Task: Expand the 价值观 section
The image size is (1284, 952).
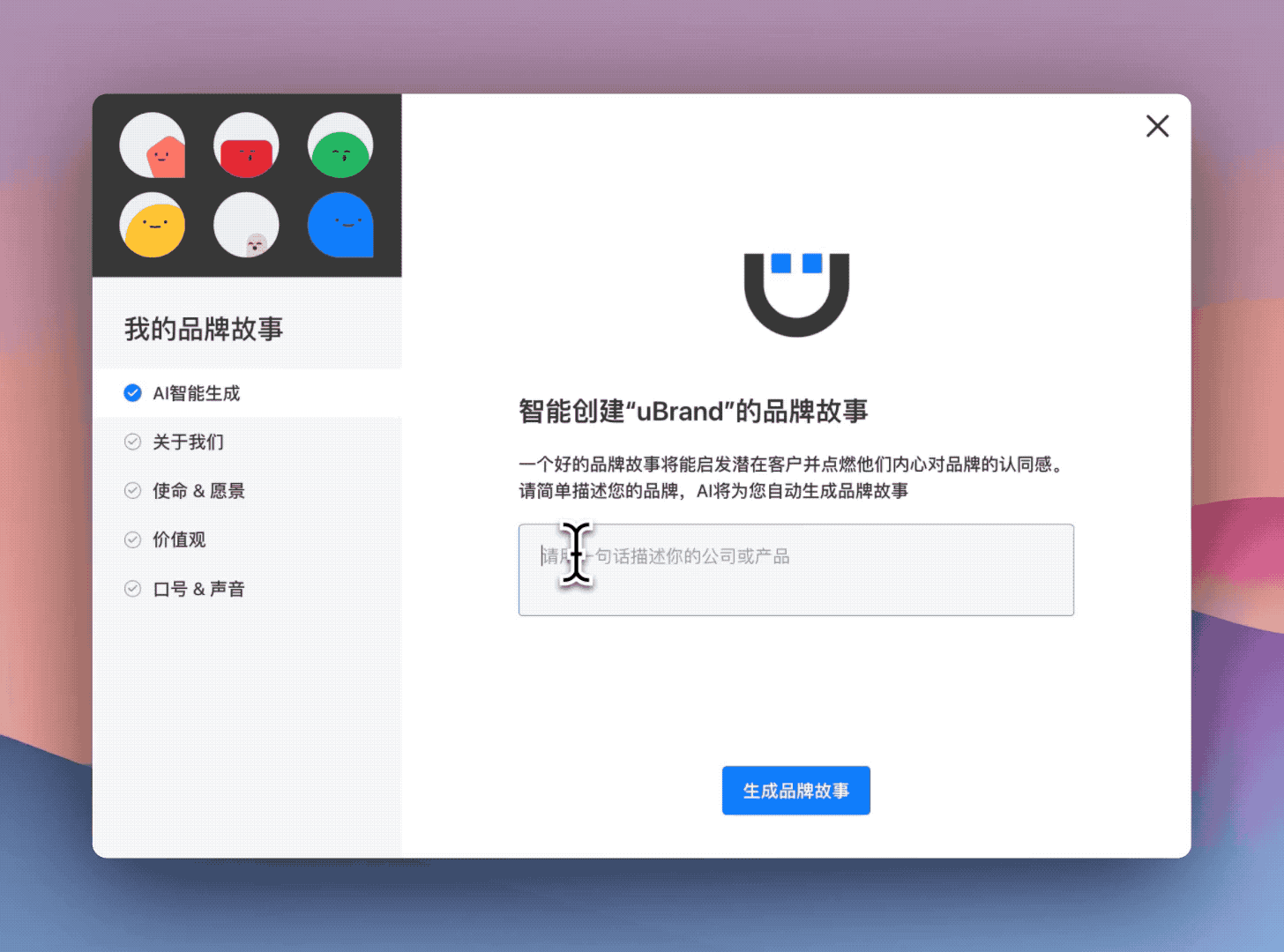Action: [179, 539]
